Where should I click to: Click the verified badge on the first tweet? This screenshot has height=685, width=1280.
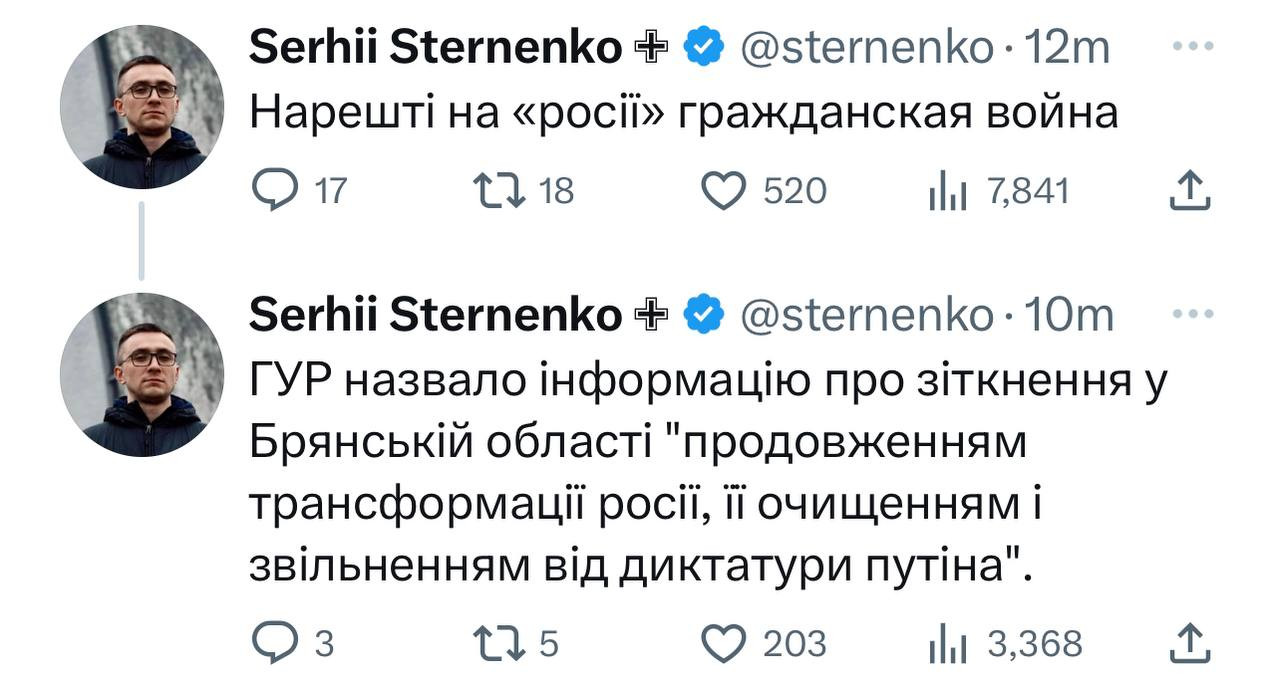pyautogui.click(x=704, y=47)
